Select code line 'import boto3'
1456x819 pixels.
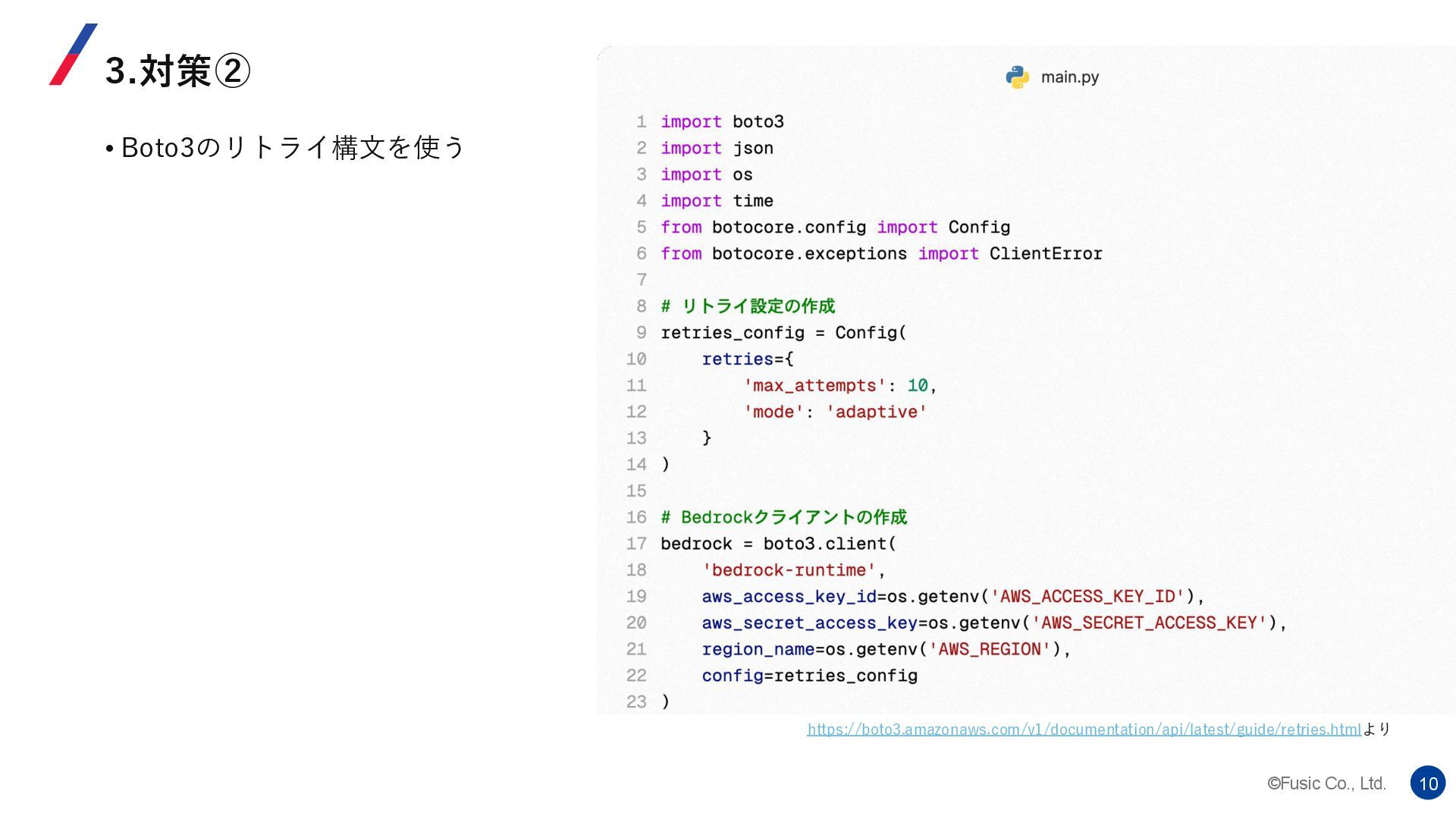tap(722, 122)
